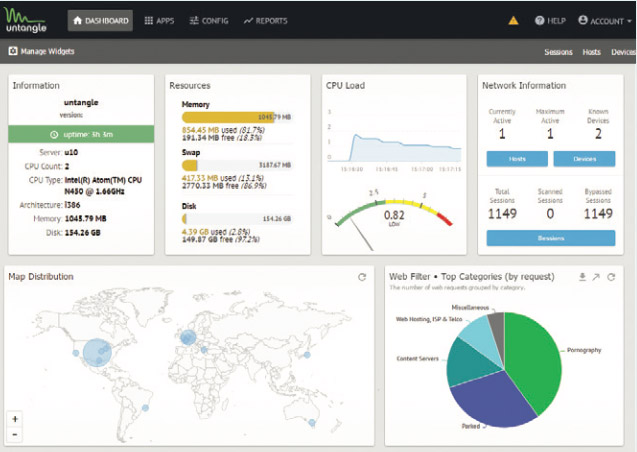This screenshot has height=452, width=637.
Task: Open the Hosts link in the toolbar
Action: (591, 52)
